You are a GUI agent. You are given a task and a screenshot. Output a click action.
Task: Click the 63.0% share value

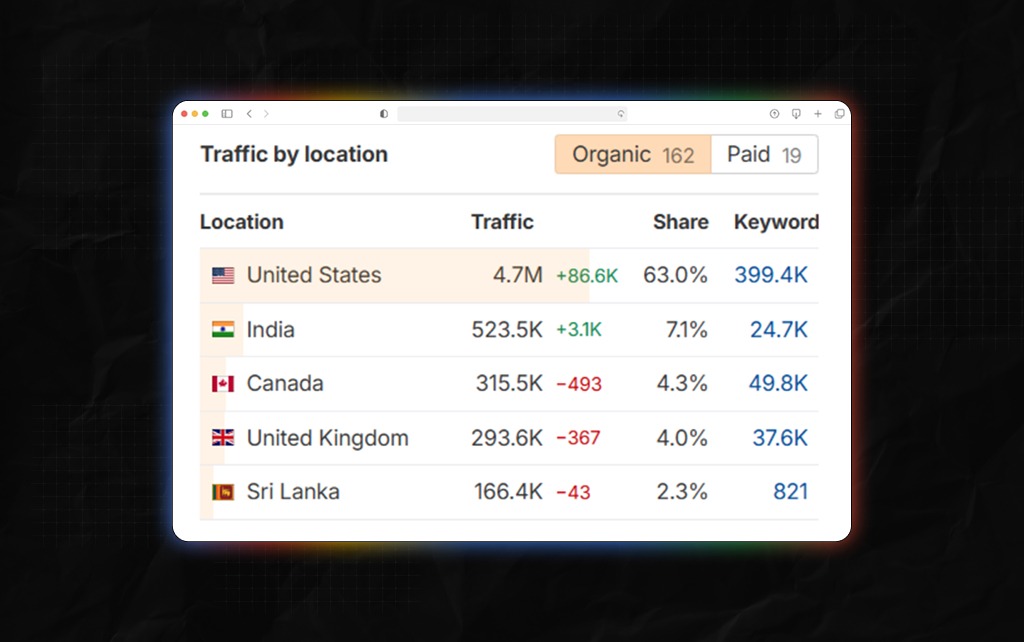point(675,275)
